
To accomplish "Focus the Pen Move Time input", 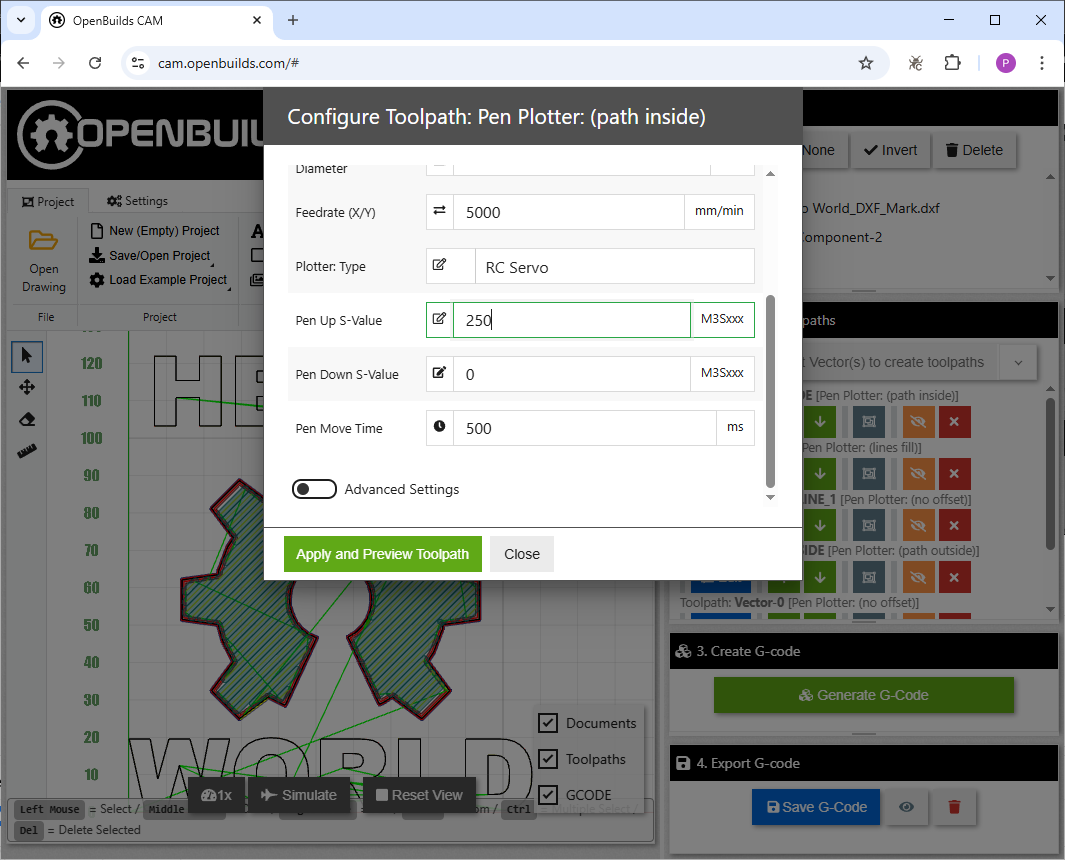I will click(585, 428).
